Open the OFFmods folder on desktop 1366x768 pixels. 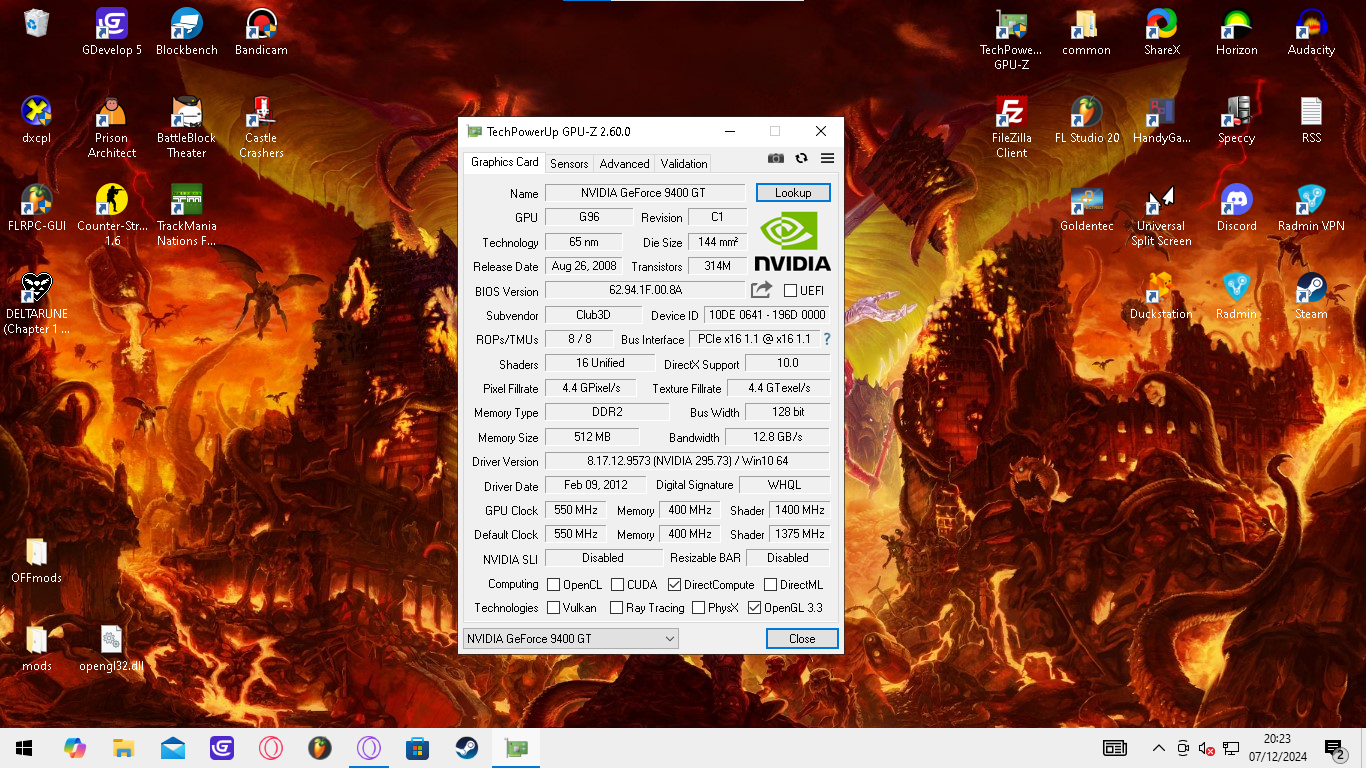37,560
